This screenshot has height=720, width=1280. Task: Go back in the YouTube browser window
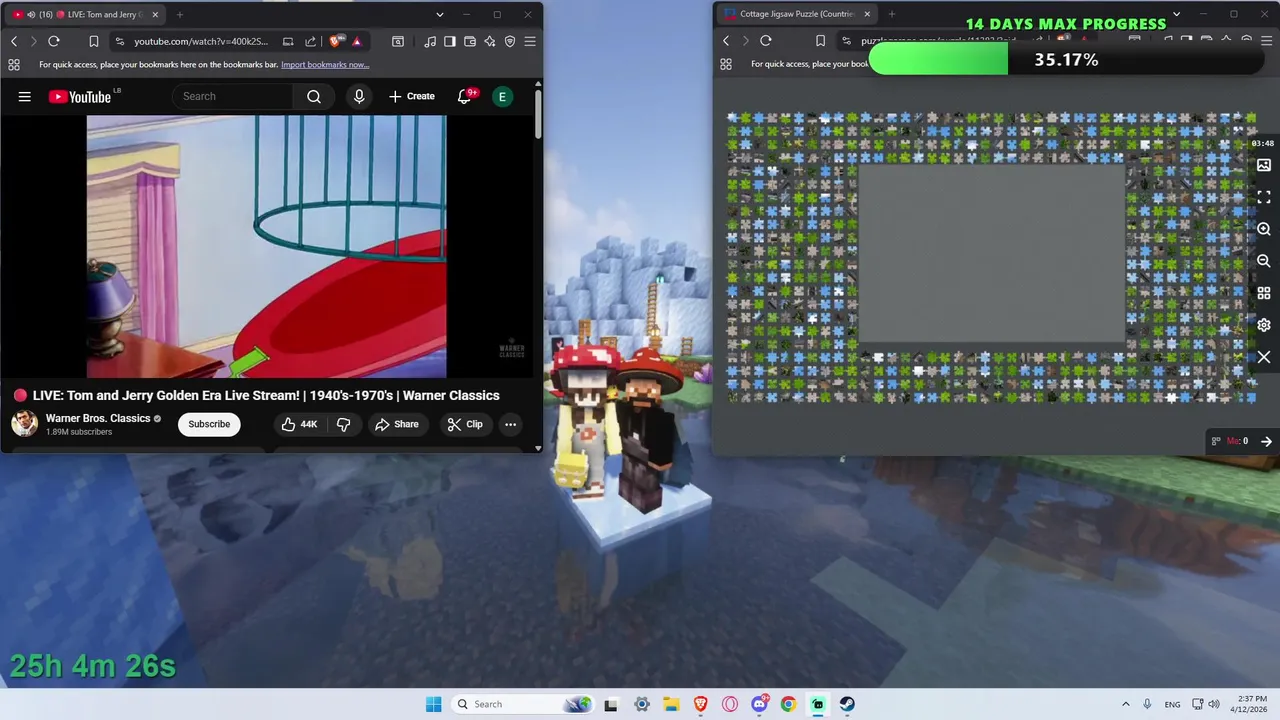(14, 41)
